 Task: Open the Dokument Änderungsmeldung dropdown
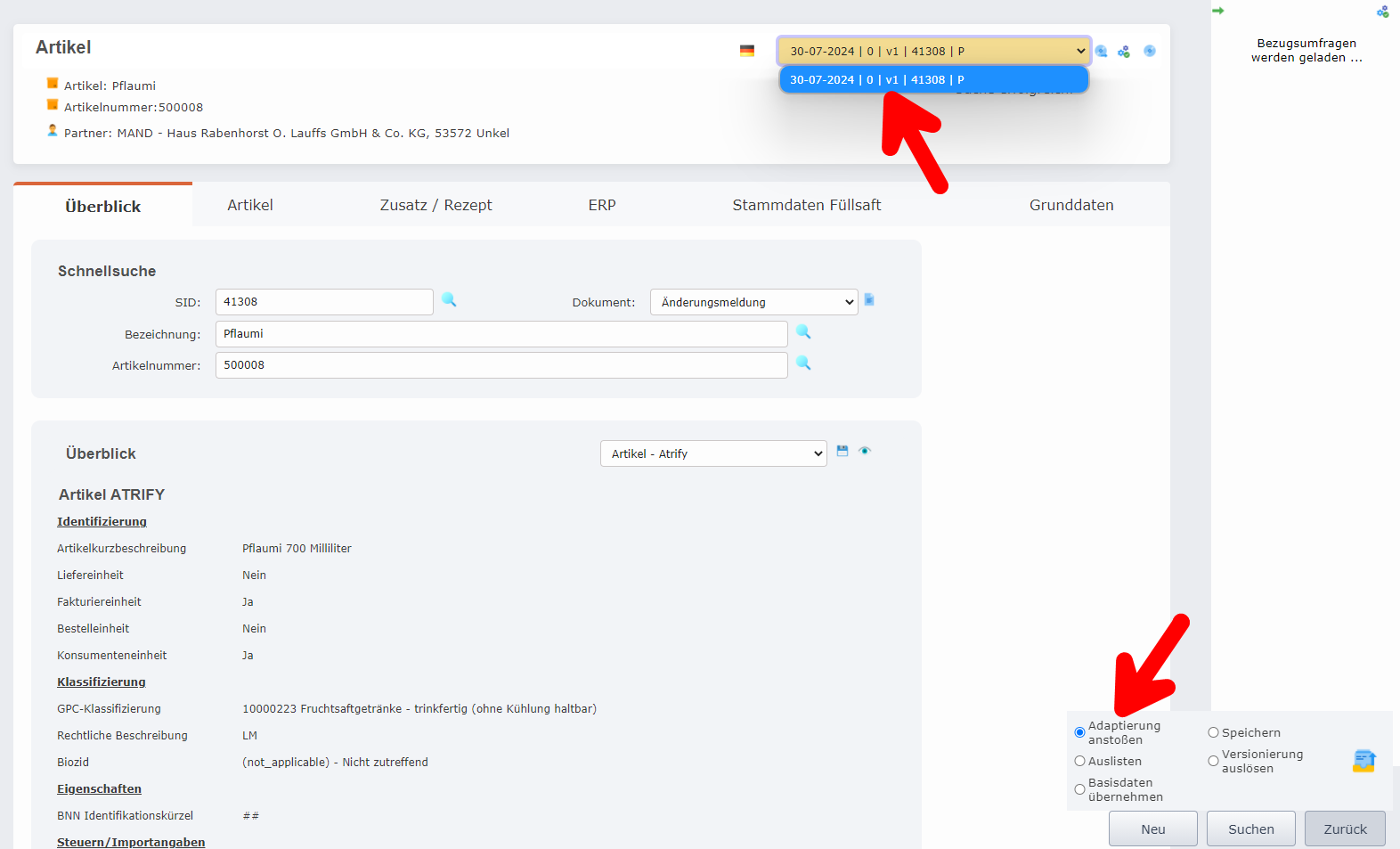pyautogui.click(x=753, y=303)
